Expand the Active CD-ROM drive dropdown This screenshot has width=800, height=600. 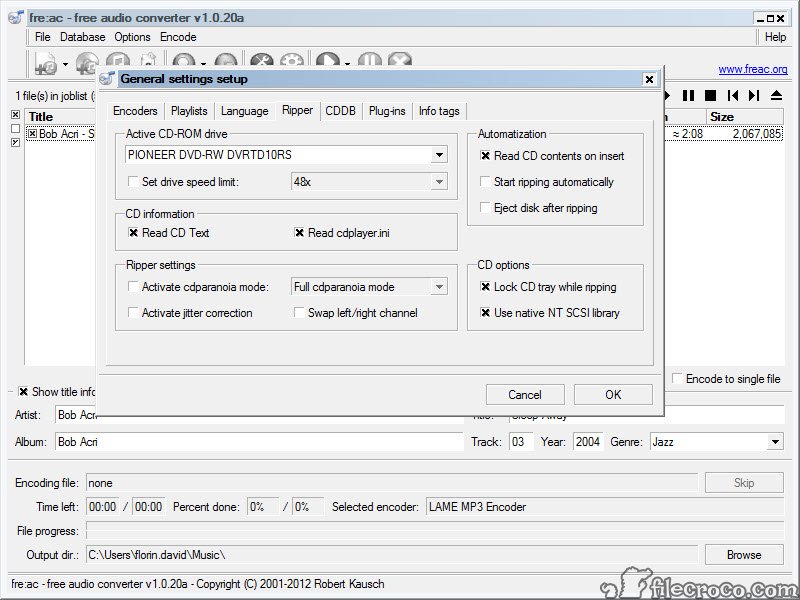coord(439,155)
